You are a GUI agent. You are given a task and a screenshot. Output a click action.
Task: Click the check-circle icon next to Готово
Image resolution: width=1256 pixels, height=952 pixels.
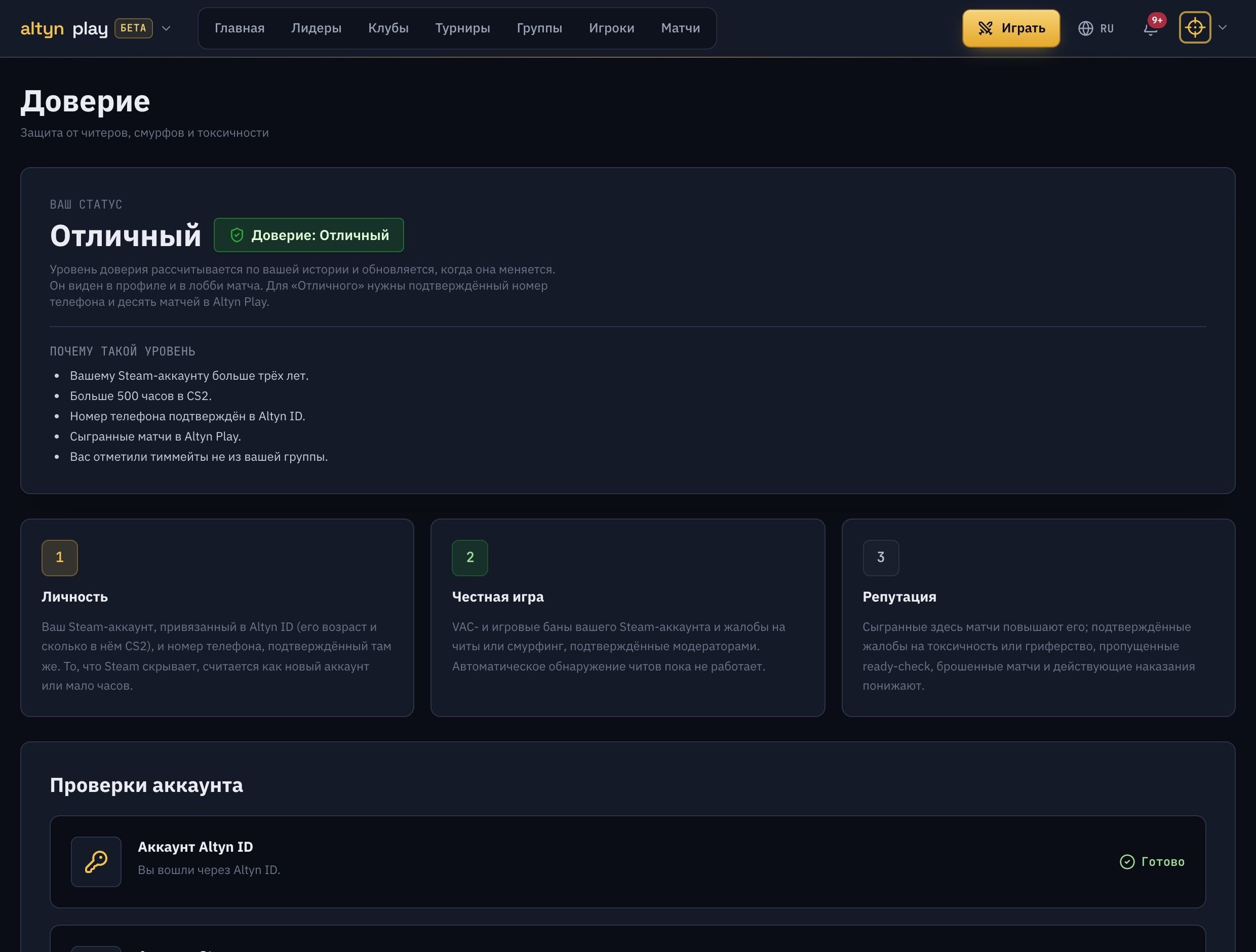(x=1127, y=862)
